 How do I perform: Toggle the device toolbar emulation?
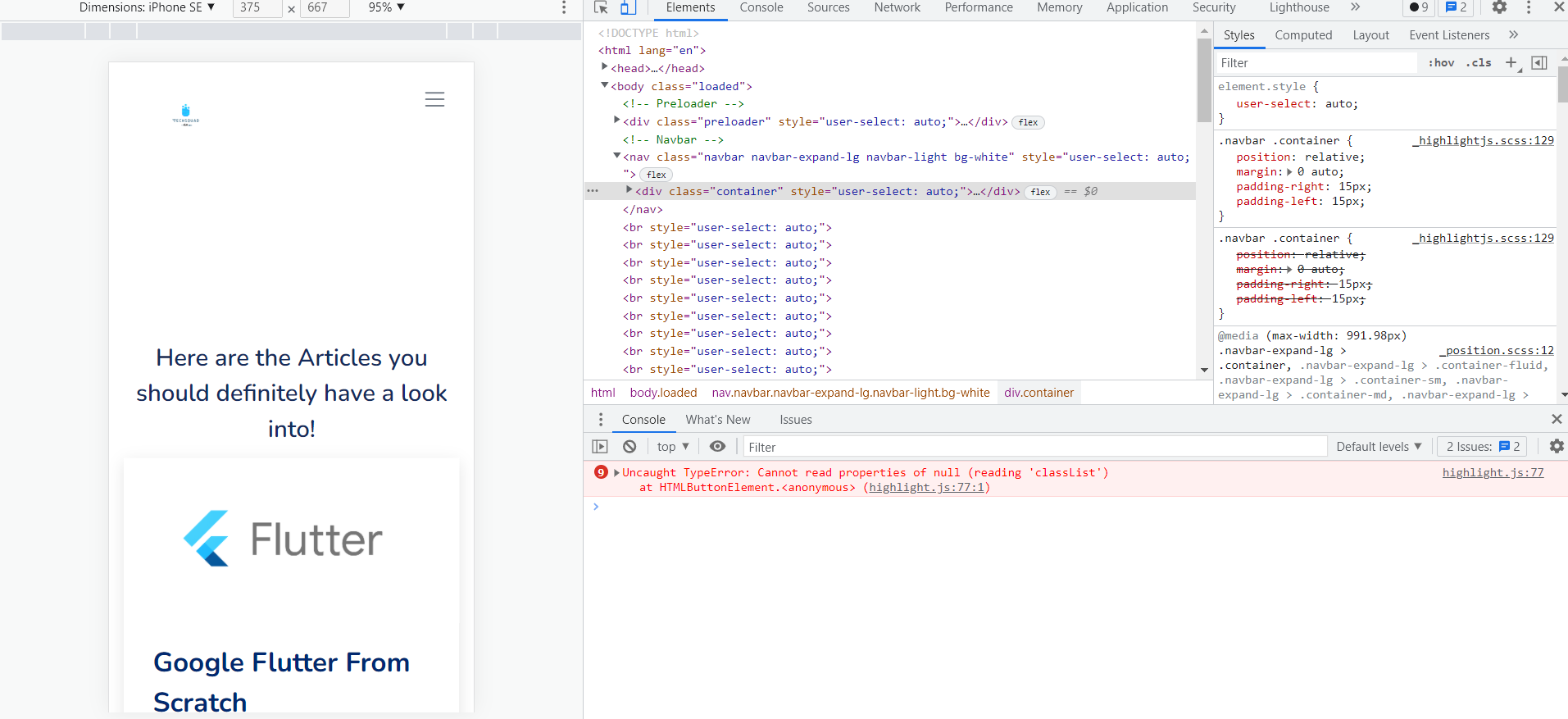[x=628, y=7]
